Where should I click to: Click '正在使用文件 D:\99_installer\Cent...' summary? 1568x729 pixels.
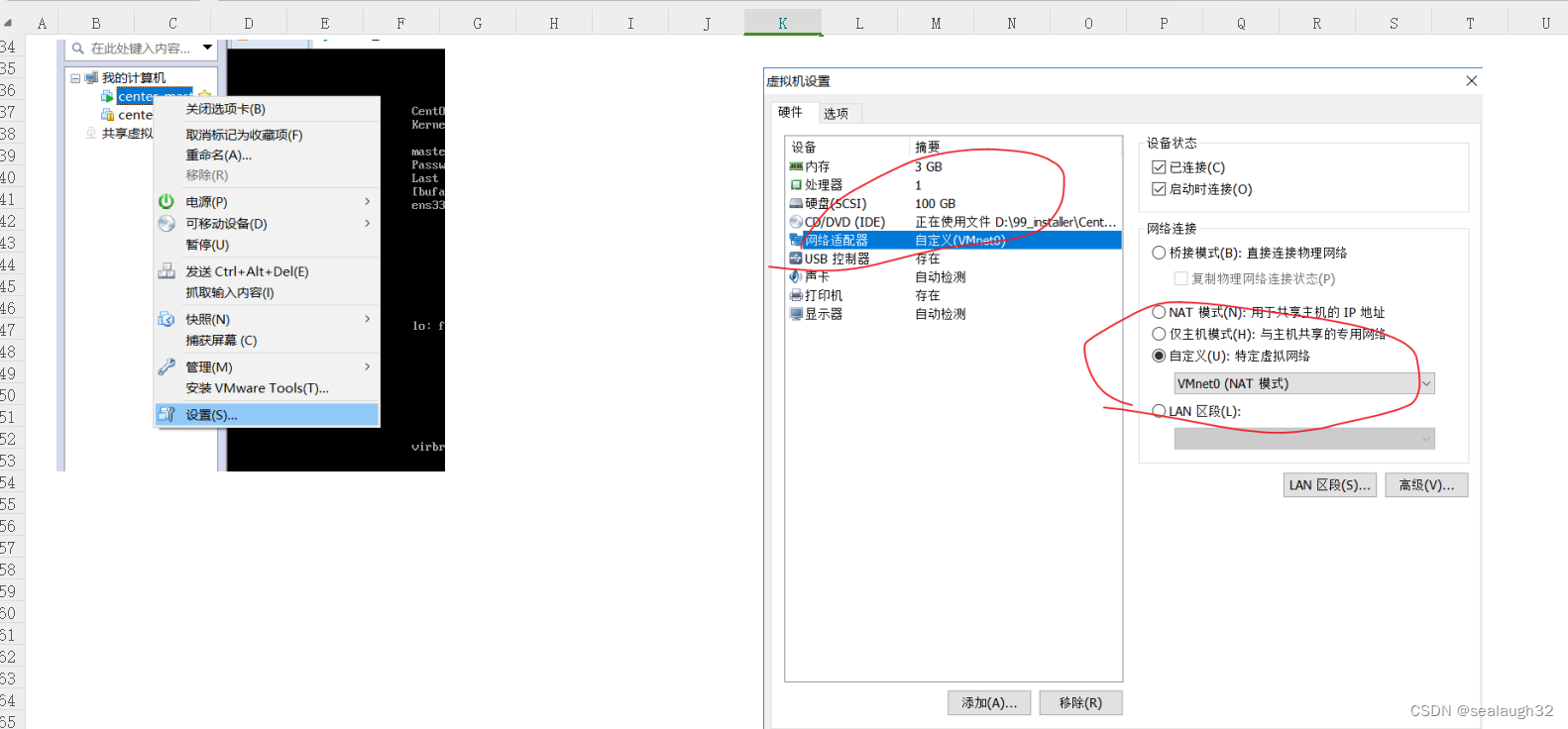[1015, 222]
